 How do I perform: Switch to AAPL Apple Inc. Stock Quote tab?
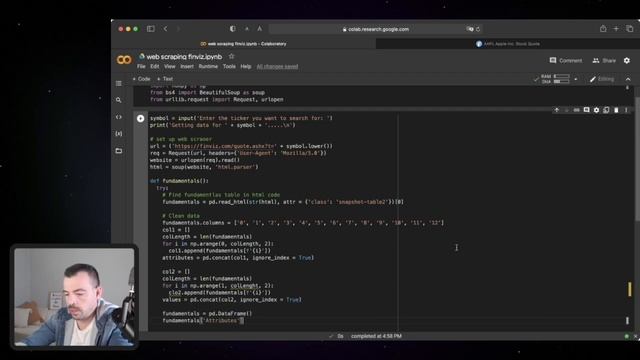point(508,44)
